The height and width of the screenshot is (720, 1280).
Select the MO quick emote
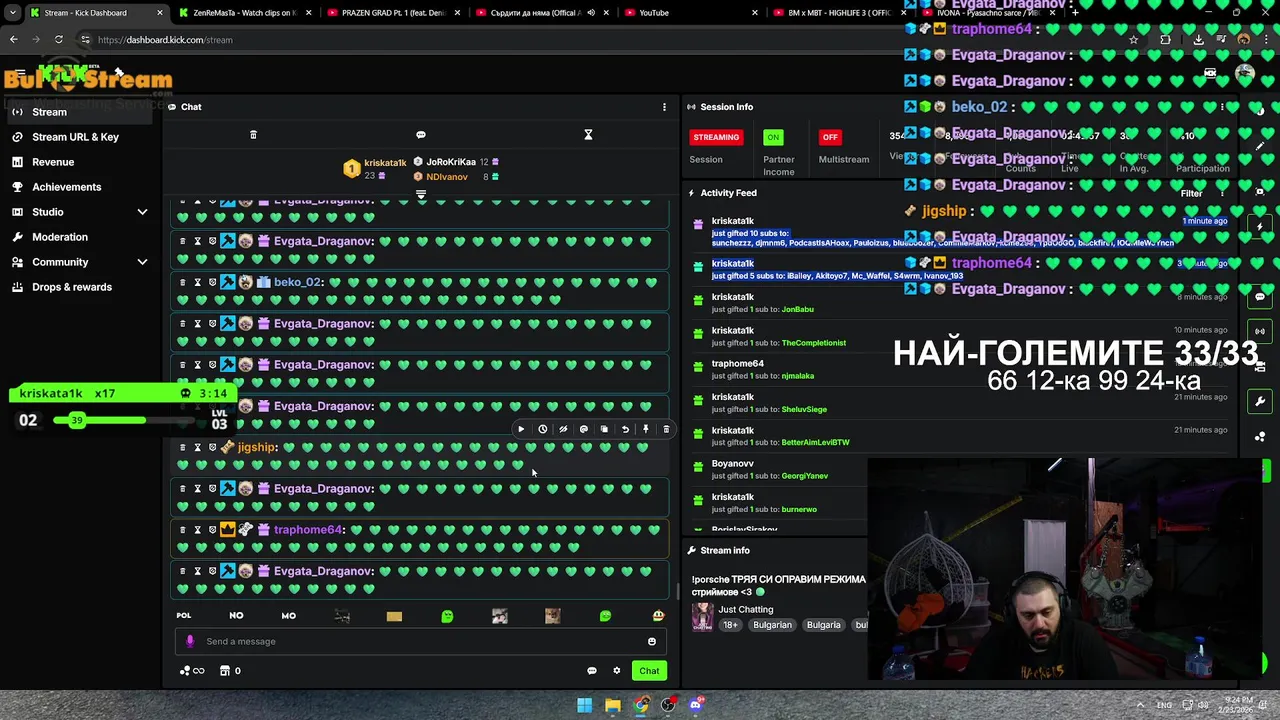pyautogui.click(x=289, y=616)
